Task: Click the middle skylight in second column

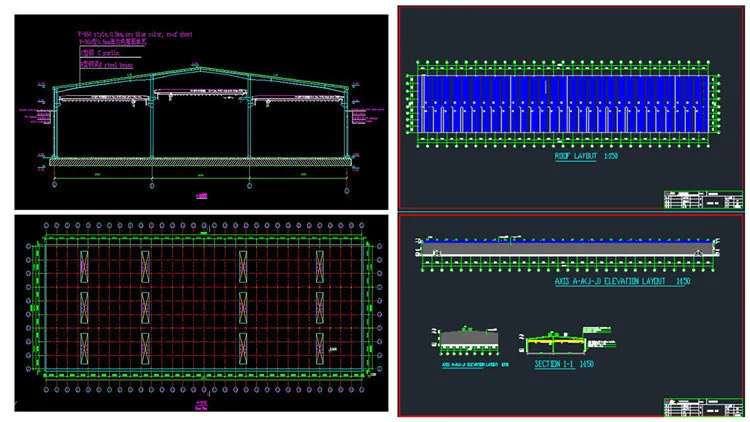Action: [x=146, y=307]
